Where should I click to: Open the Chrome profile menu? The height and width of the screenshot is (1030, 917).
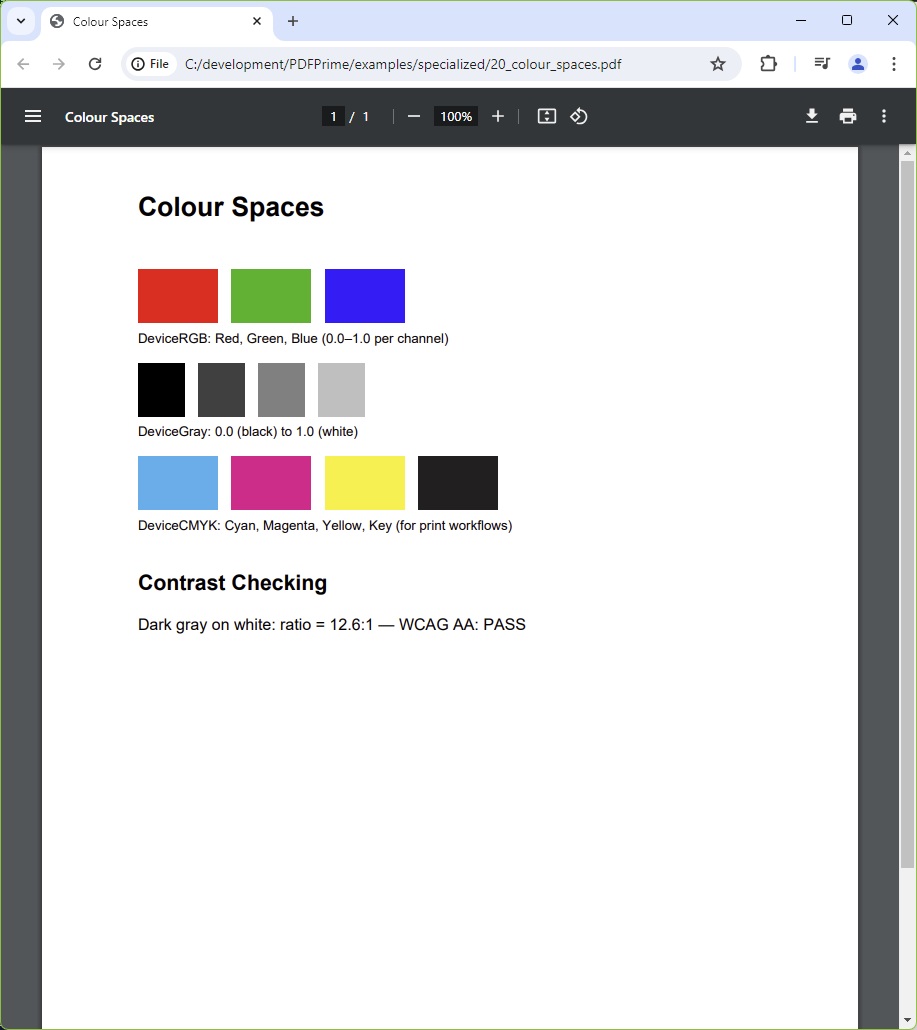[x=857, y=63]
